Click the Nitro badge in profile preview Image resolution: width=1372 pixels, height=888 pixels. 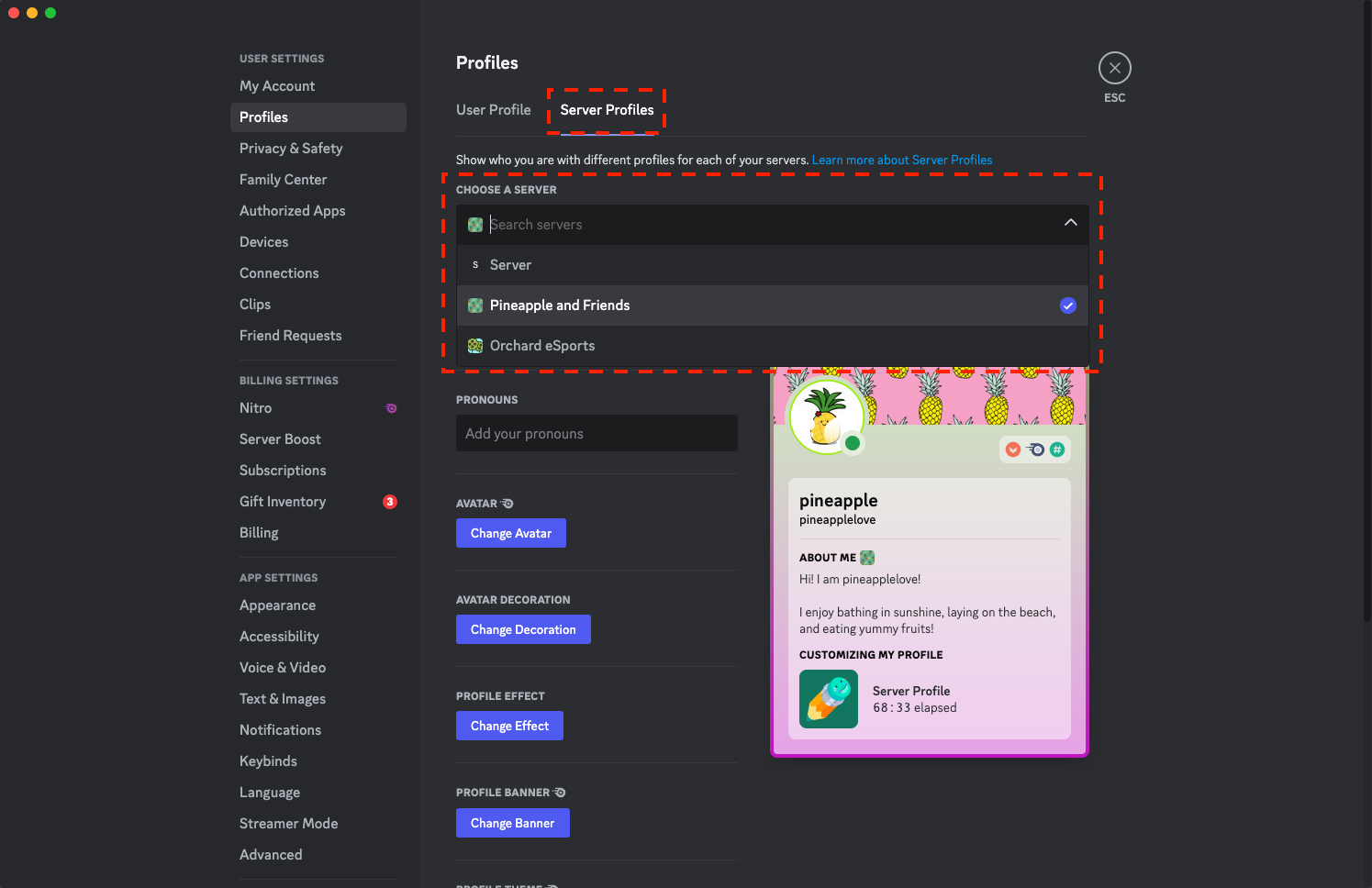1035,450
